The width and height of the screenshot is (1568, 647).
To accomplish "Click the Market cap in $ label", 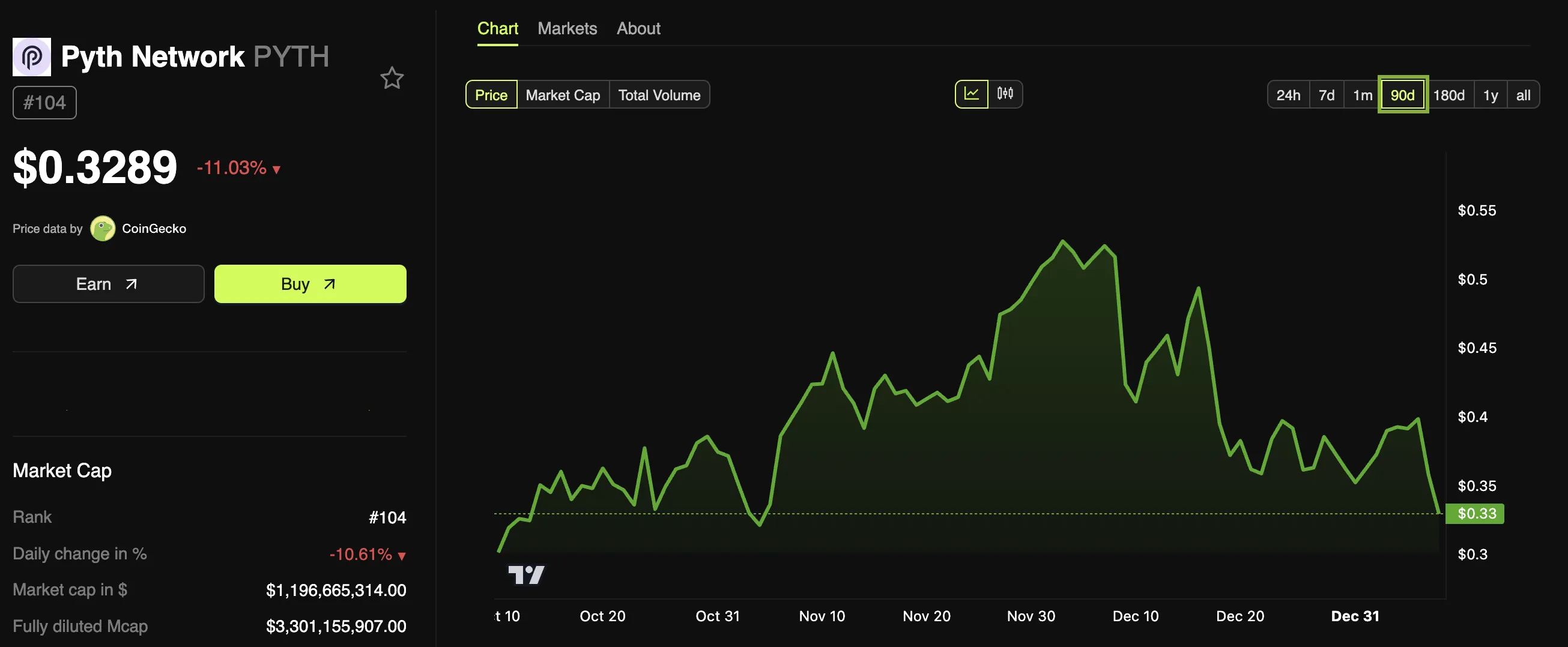I will tap(70, 590).
